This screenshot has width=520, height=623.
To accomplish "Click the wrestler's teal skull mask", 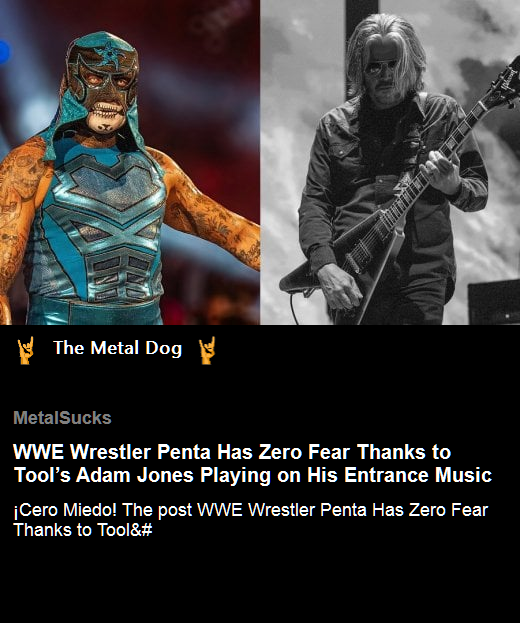I will point(102,83).
